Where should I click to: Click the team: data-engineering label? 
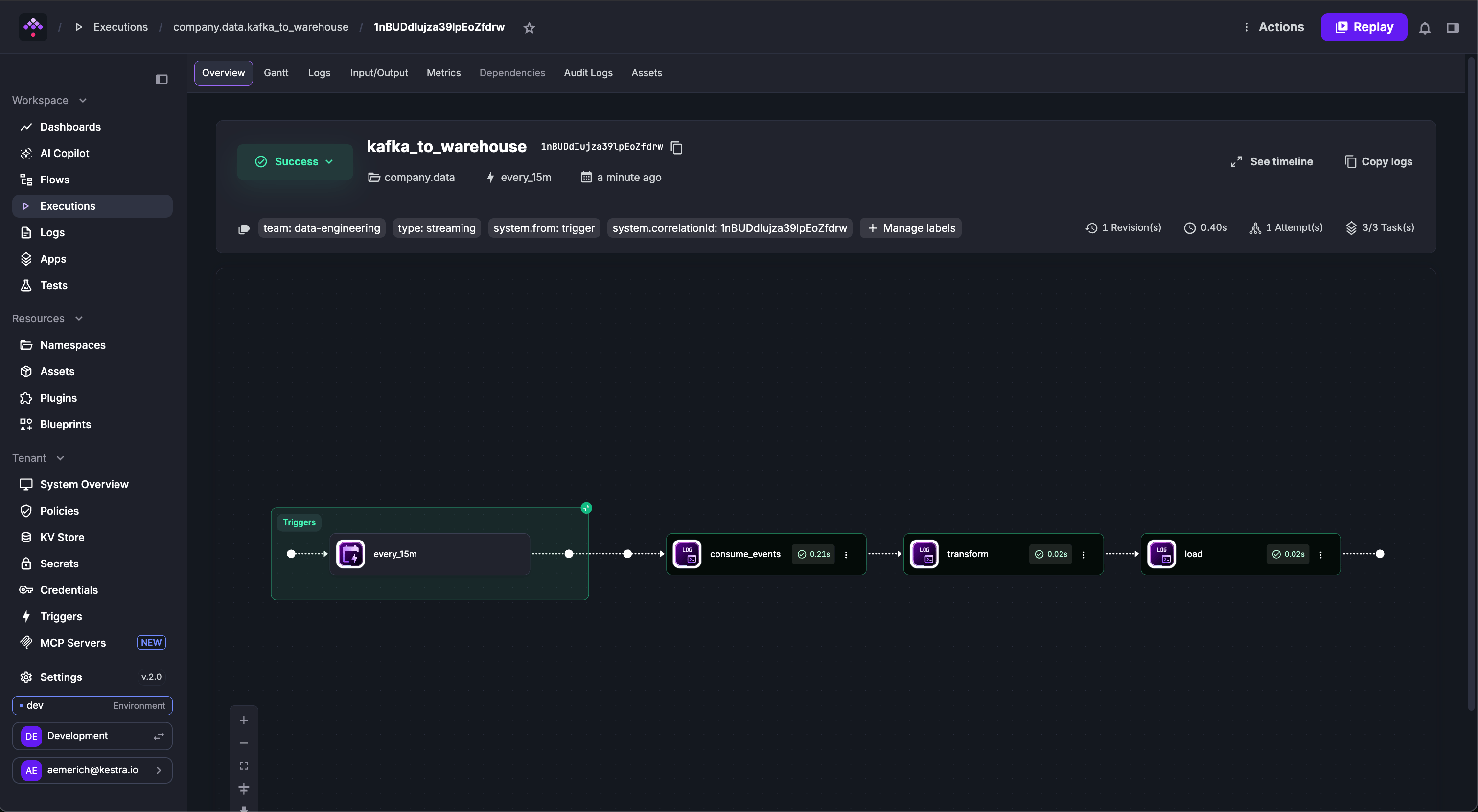[x=322, y=227]
